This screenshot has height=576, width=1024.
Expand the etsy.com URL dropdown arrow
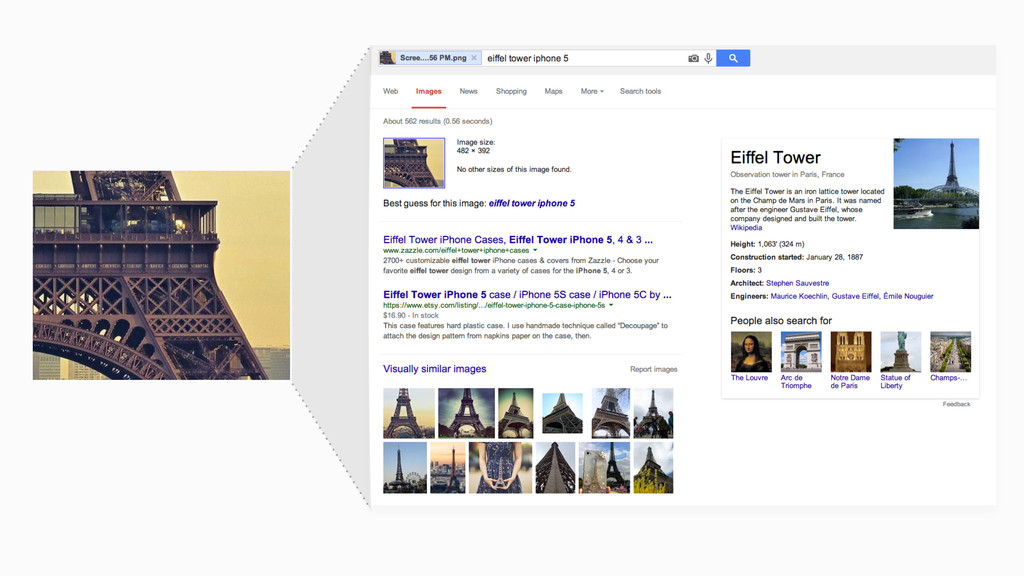(611, 305)
